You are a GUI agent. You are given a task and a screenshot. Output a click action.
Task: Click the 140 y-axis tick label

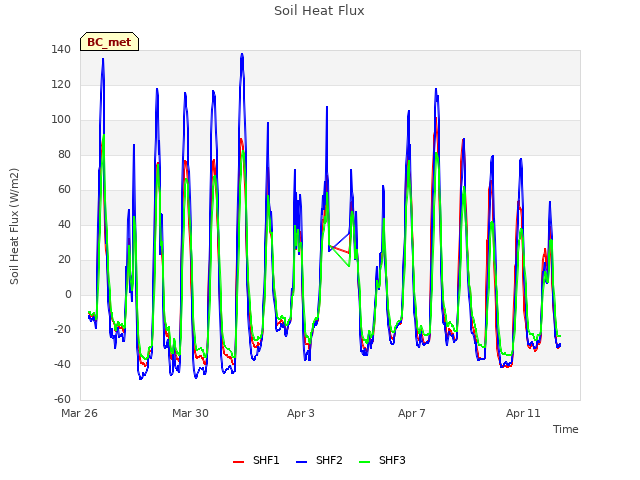coord(61,49)
